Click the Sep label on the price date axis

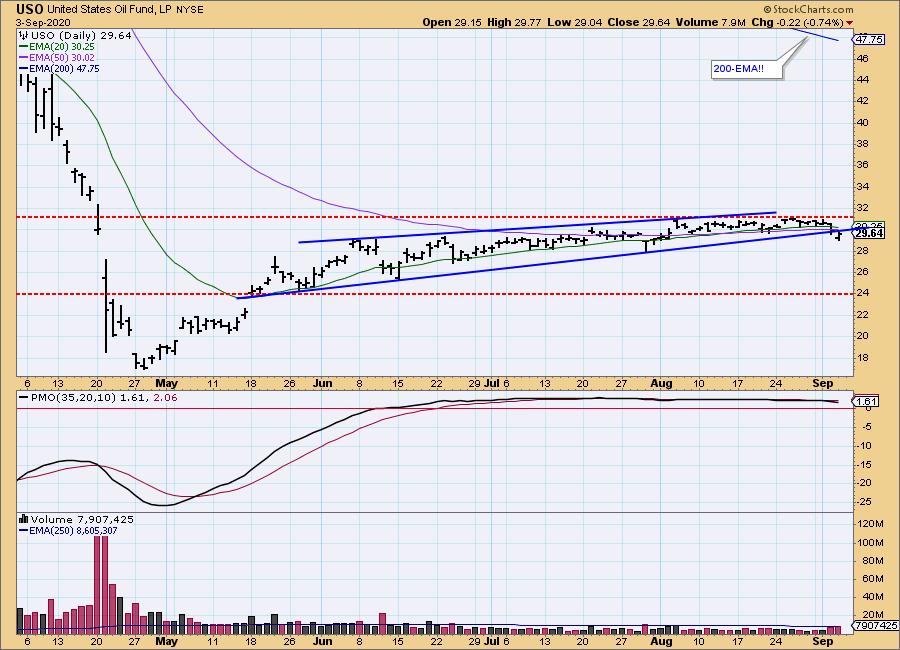click(x=823, y=383)
